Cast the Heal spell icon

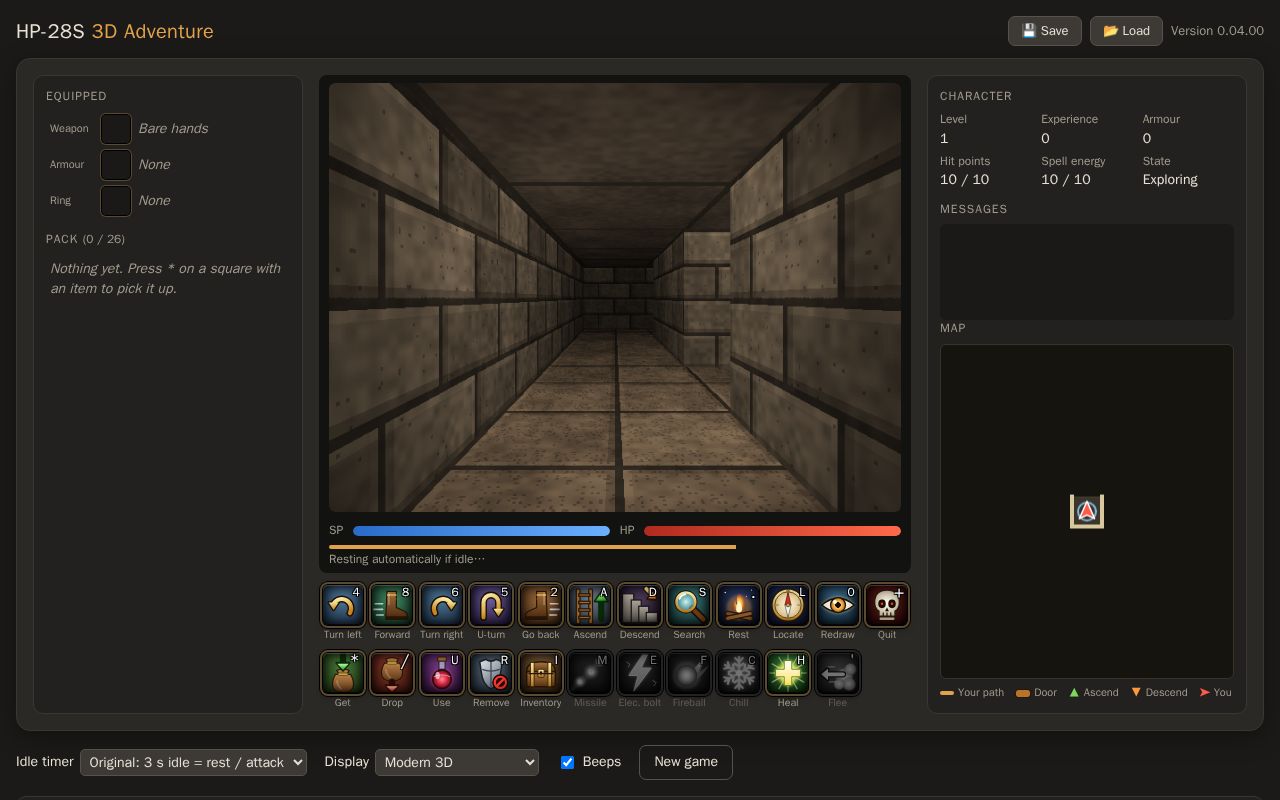(x=788, y=673)
